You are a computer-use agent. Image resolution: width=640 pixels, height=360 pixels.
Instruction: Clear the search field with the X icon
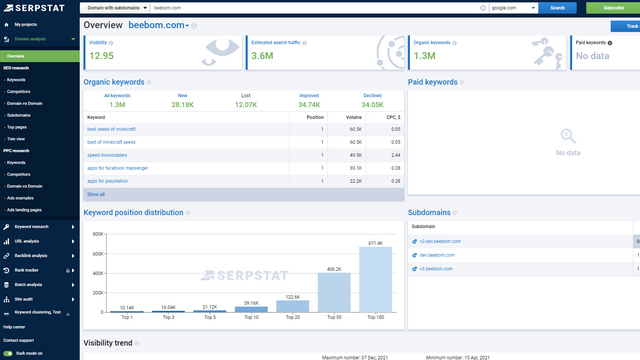[483, 8]
